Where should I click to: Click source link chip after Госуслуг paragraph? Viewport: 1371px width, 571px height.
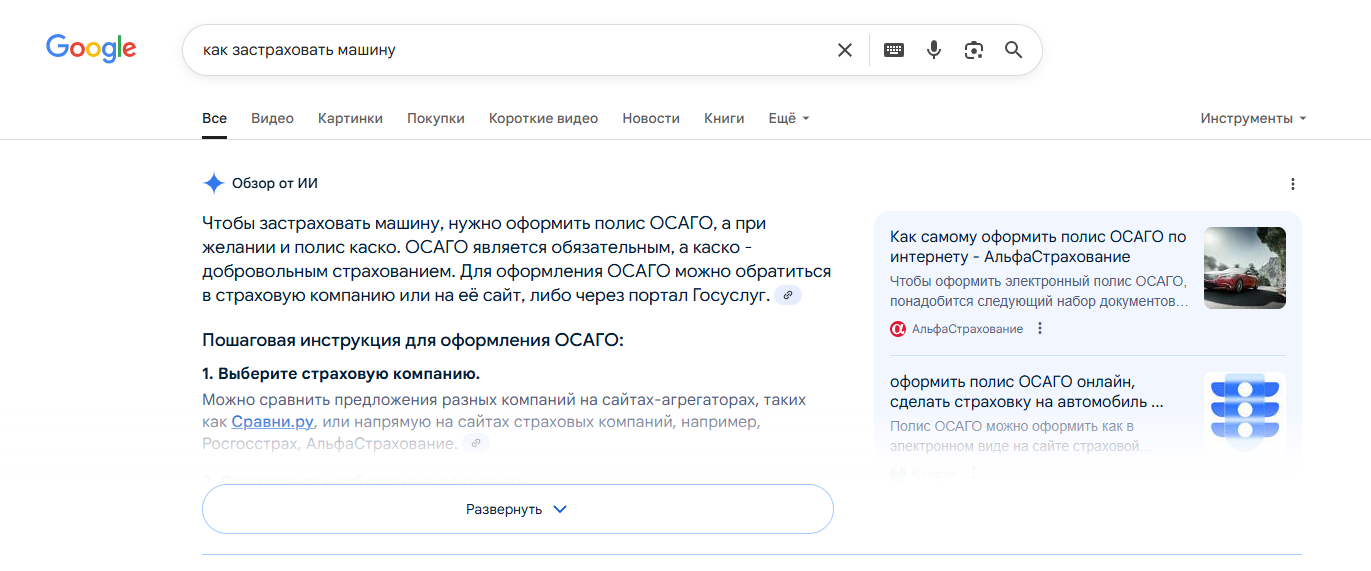[788, 295]
